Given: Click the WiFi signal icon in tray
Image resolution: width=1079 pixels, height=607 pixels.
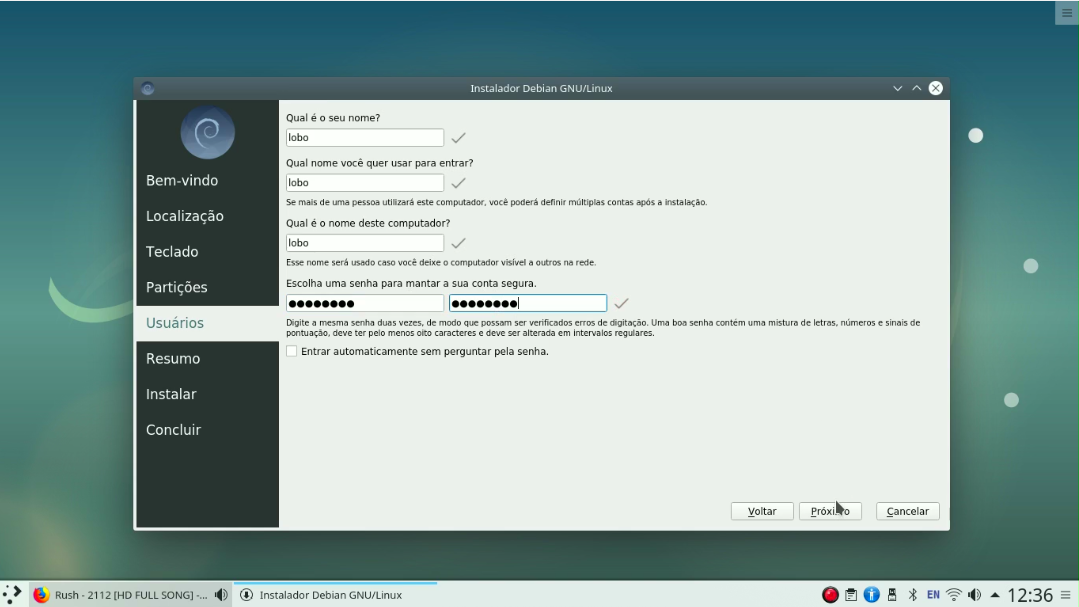Looking at the screenshot, I should pyautogui.click(x=952, y=594).
